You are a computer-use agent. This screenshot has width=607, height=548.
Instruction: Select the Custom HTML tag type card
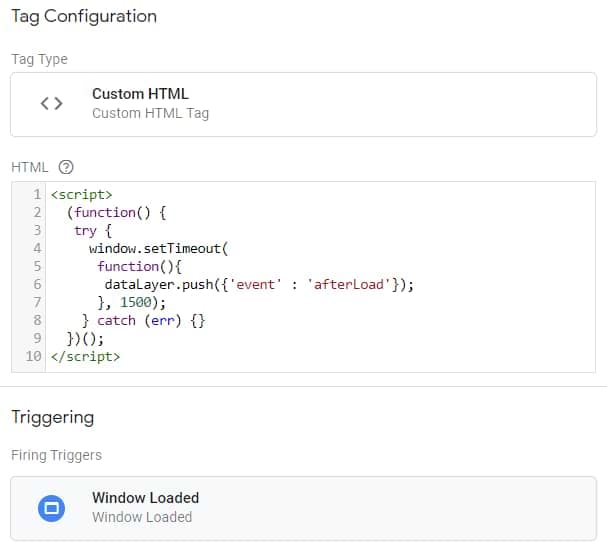(x=302, y=103)
